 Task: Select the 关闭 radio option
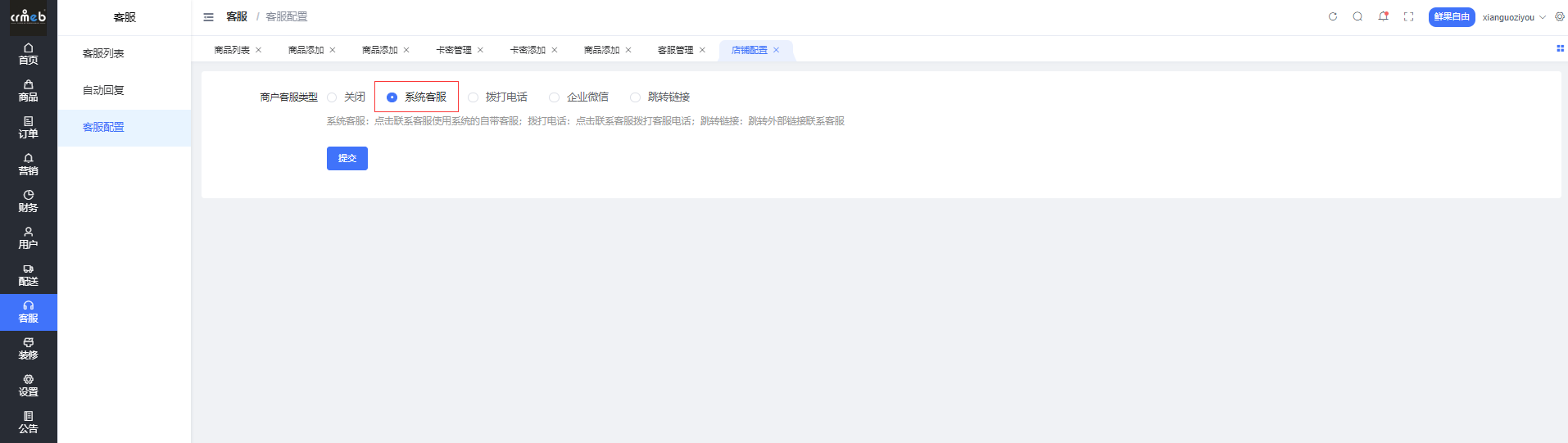pos(333,97)
